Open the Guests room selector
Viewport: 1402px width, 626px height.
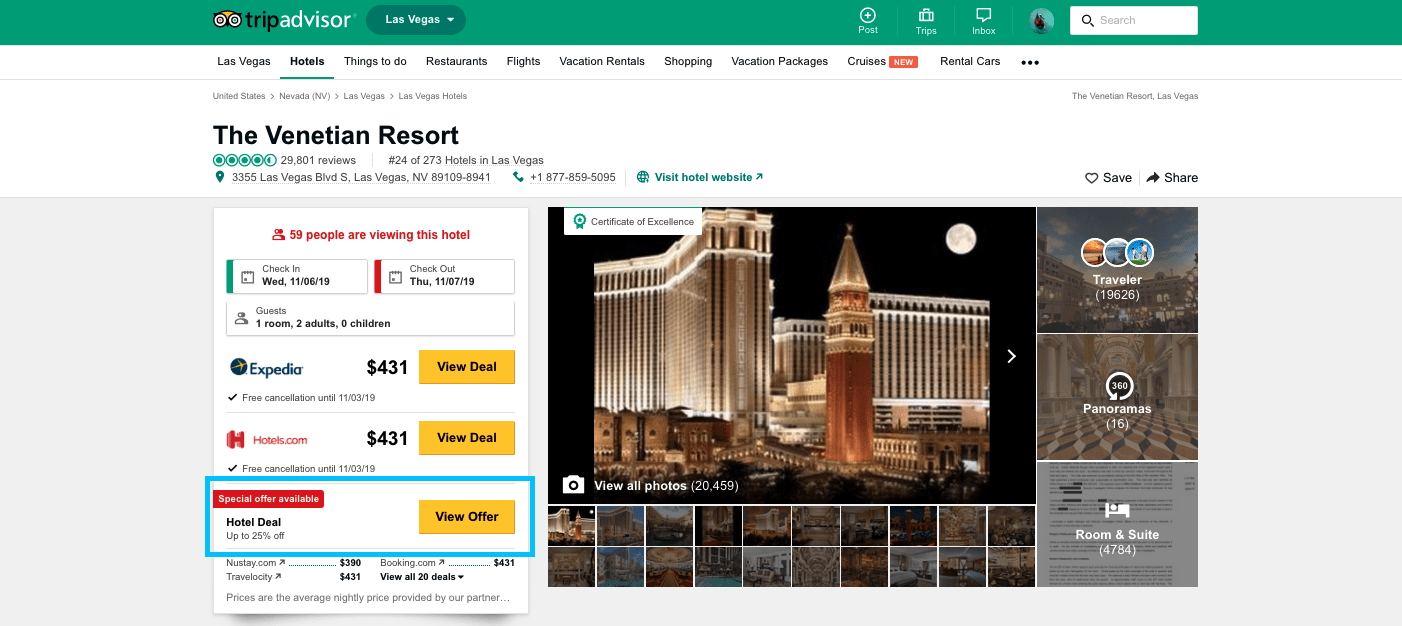point(371,318)
